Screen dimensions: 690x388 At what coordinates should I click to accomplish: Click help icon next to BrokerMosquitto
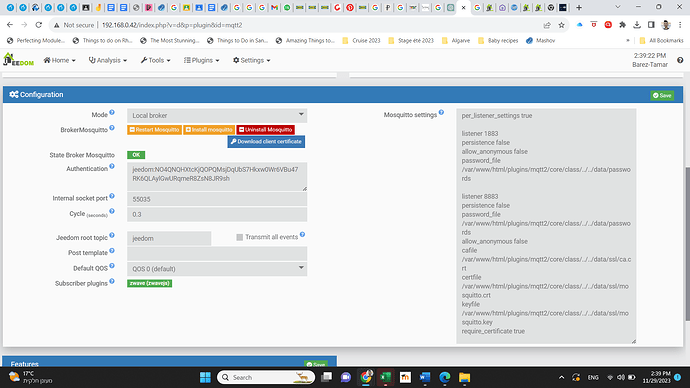112,128
